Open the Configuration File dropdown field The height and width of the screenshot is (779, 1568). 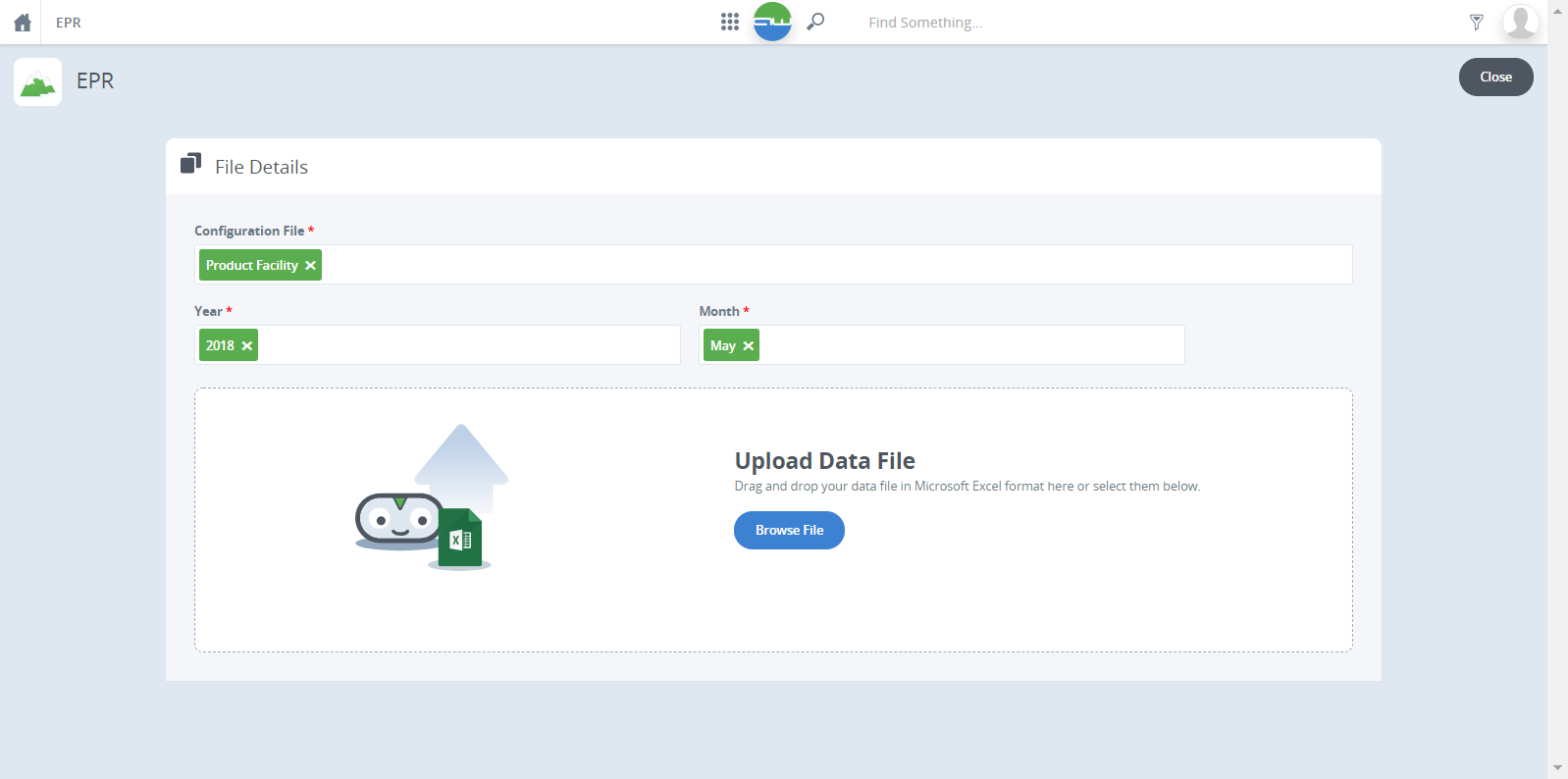pyautogui.click(x=835, y=265)
